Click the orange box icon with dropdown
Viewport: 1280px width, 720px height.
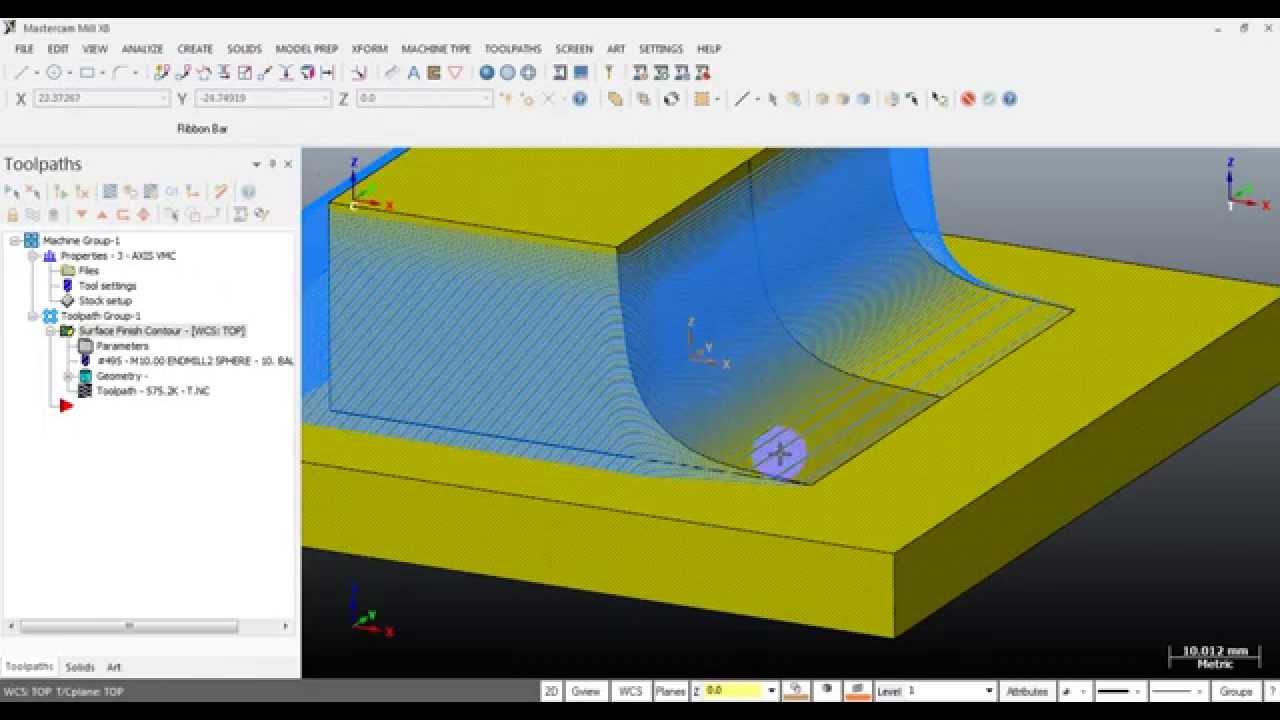(x=702, y=99)
